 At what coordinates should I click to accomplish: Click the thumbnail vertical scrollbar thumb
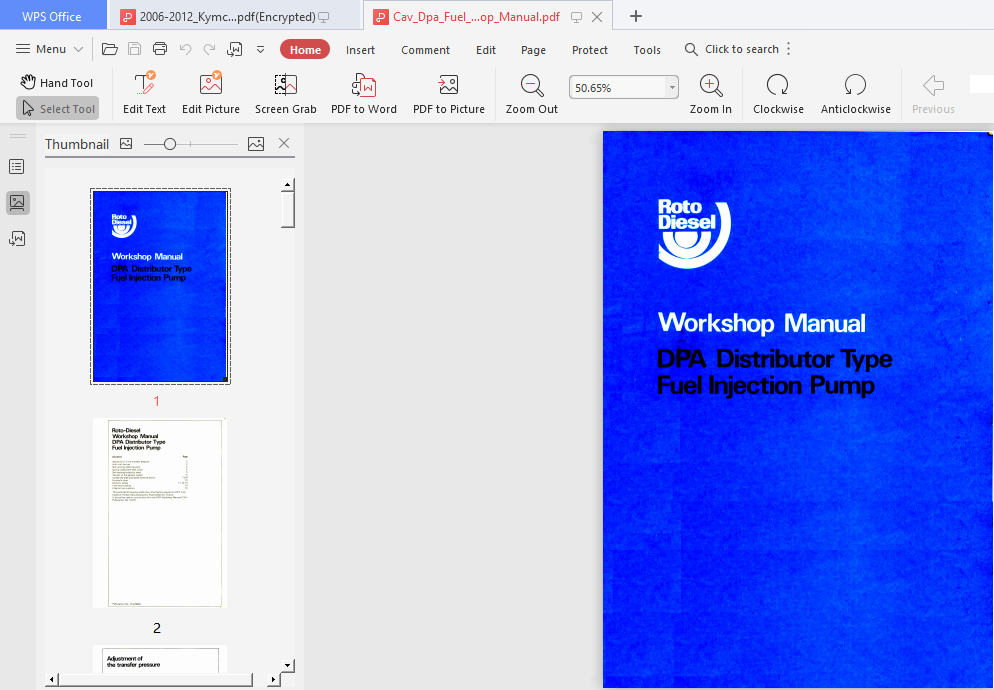(x=288, y=209)
